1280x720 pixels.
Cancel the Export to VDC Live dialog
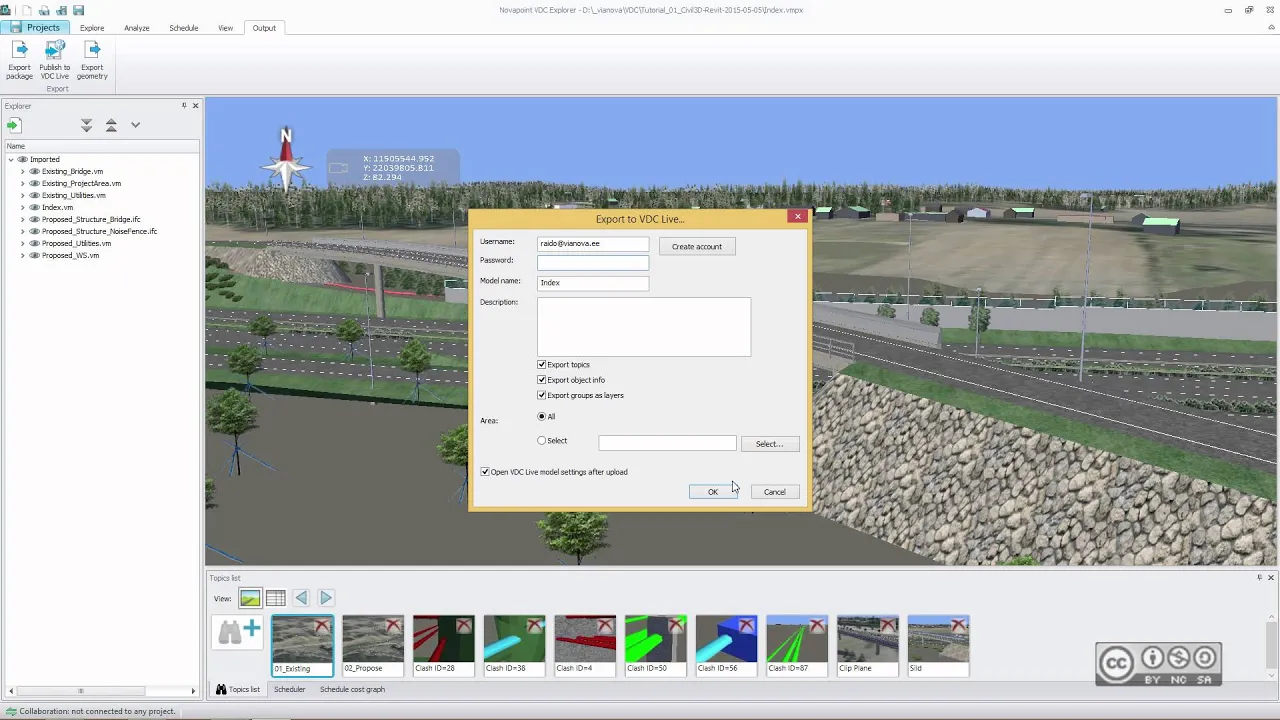coord(775,492)
